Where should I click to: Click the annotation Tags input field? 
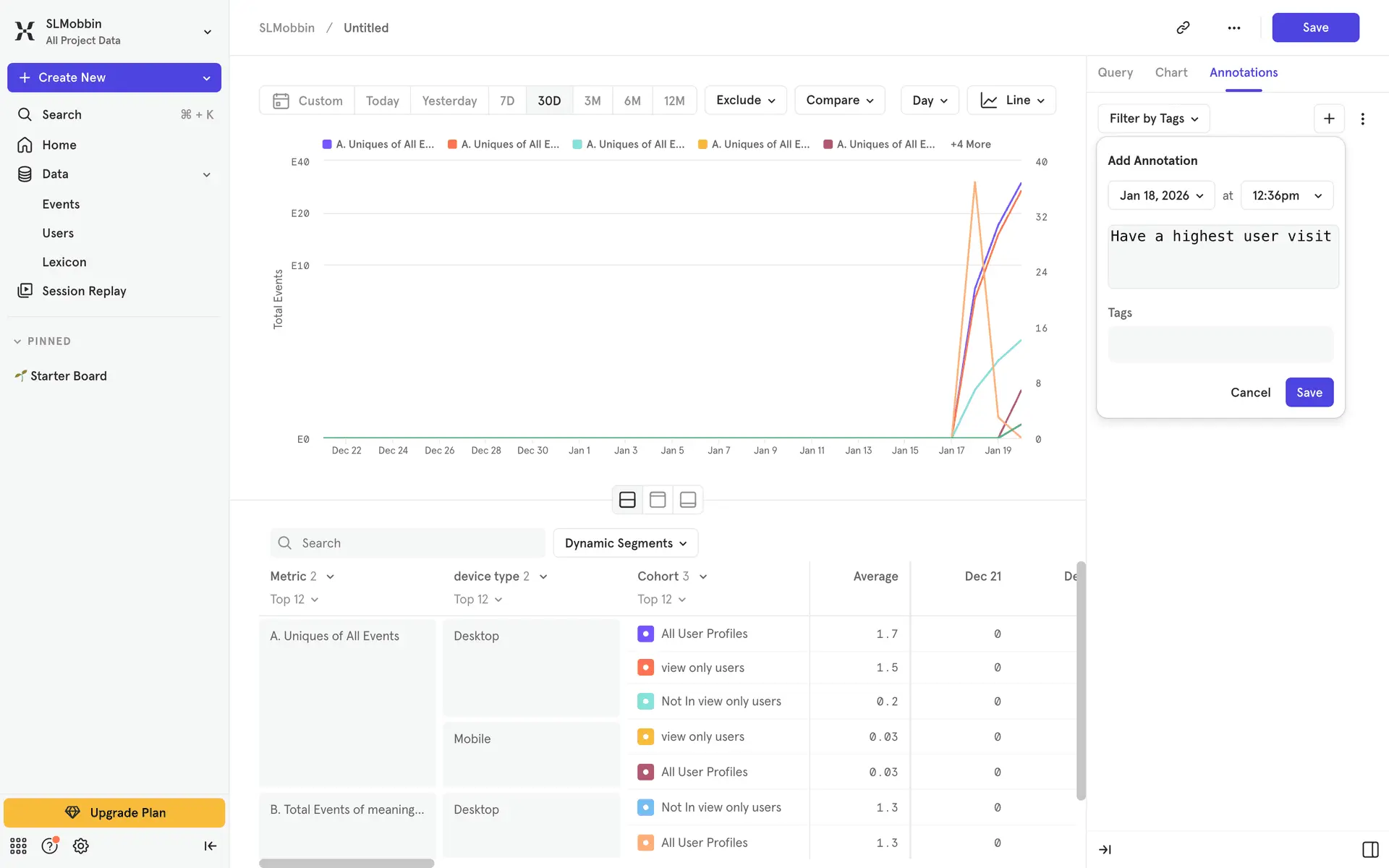[x=1220, y=344]
